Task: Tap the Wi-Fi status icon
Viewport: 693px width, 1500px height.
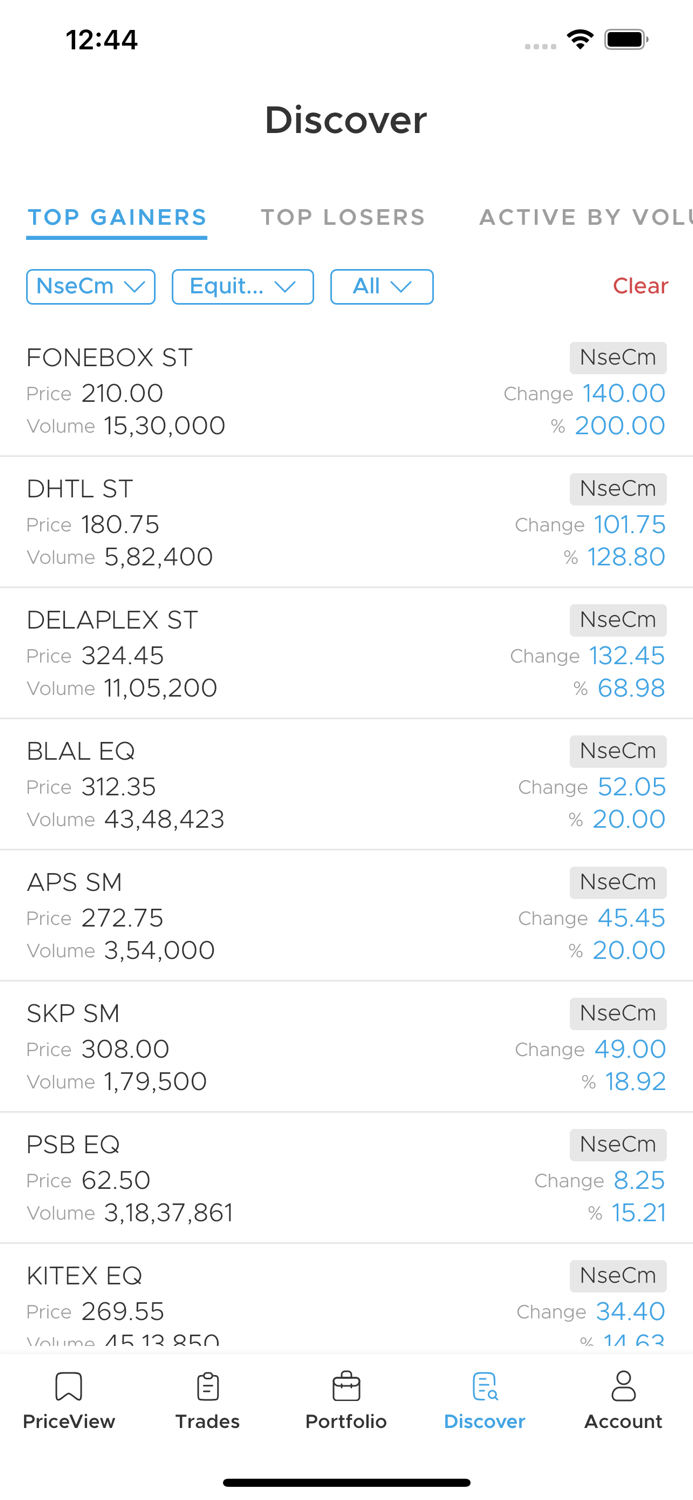Action: coord(581,41)
